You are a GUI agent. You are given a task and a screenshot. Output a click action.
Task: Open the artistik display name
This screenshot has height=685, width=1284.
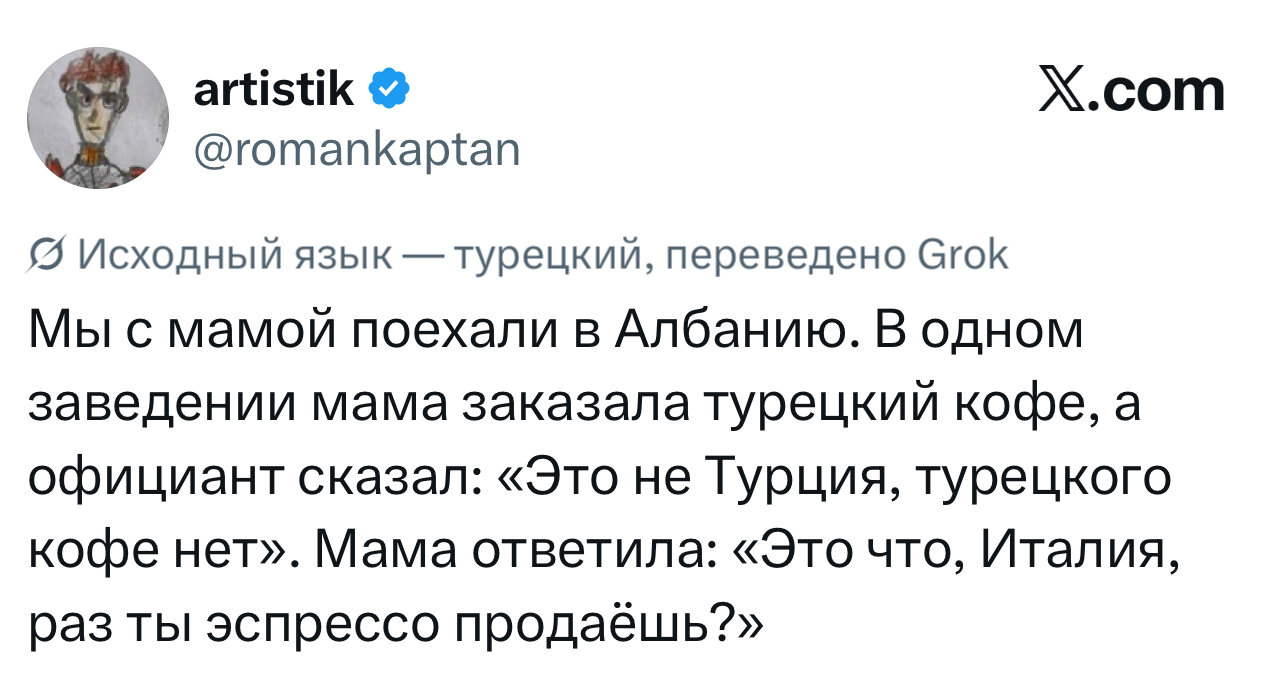coord(273,91)
